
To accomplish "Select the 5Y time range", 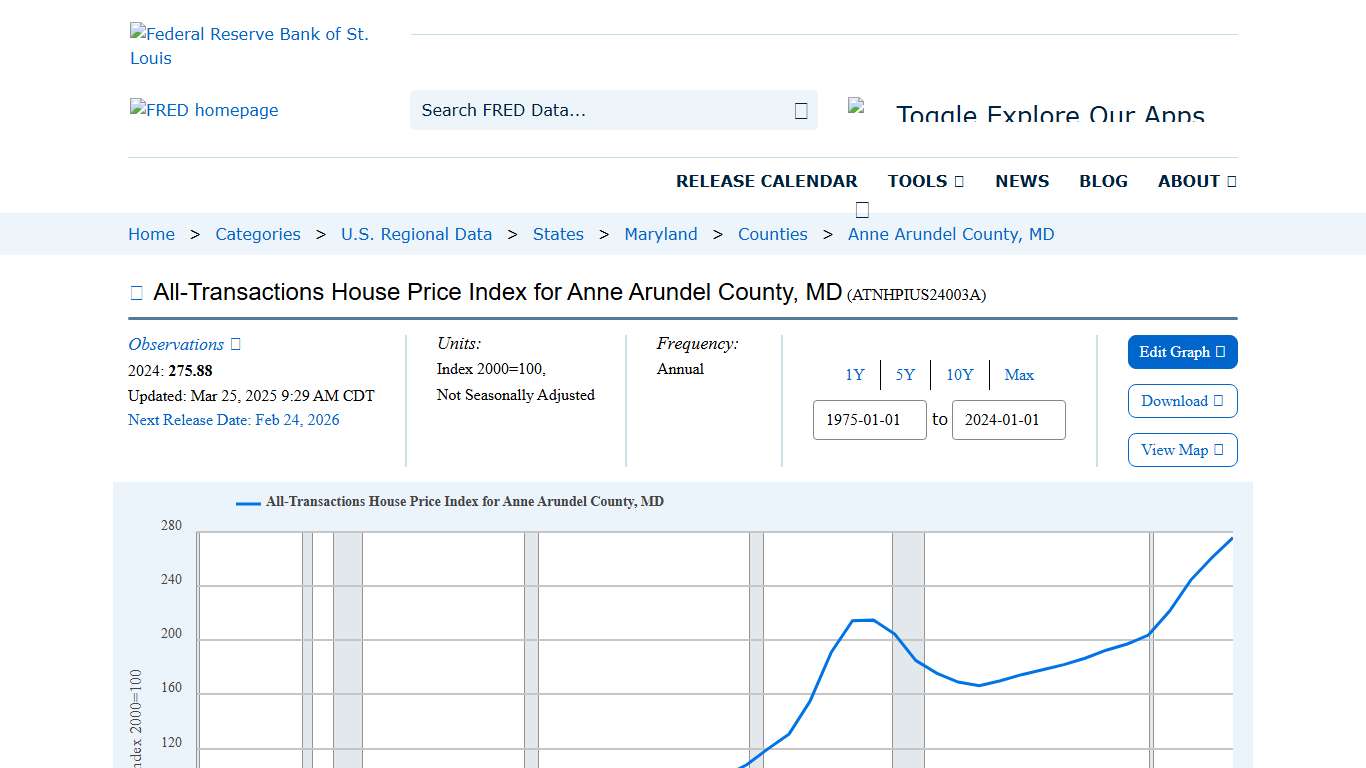I will click(905, 375).
